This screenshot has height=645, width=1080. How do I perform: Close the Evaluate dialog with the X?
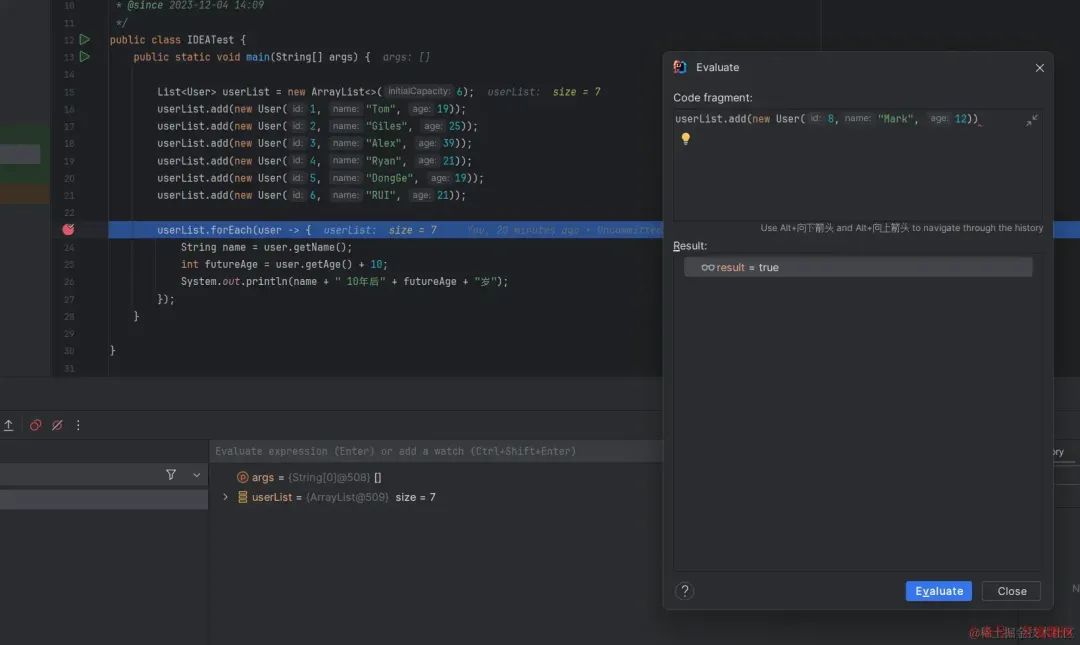click(1039, 68)
